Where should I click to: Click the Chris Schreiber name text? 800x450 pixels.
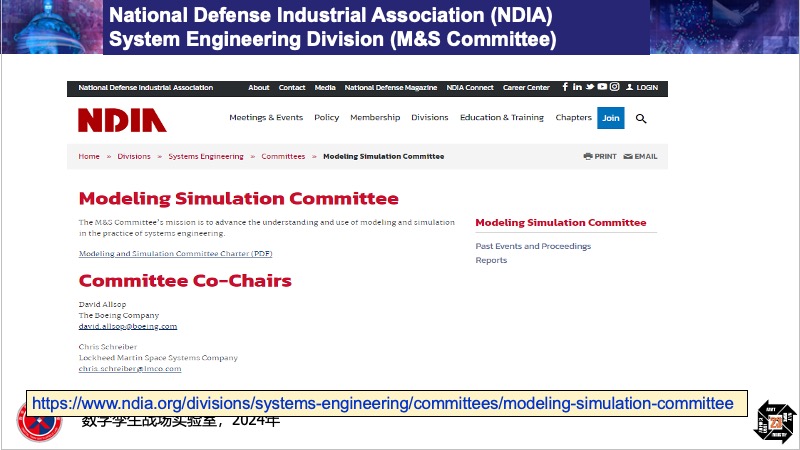coord(108,346)
